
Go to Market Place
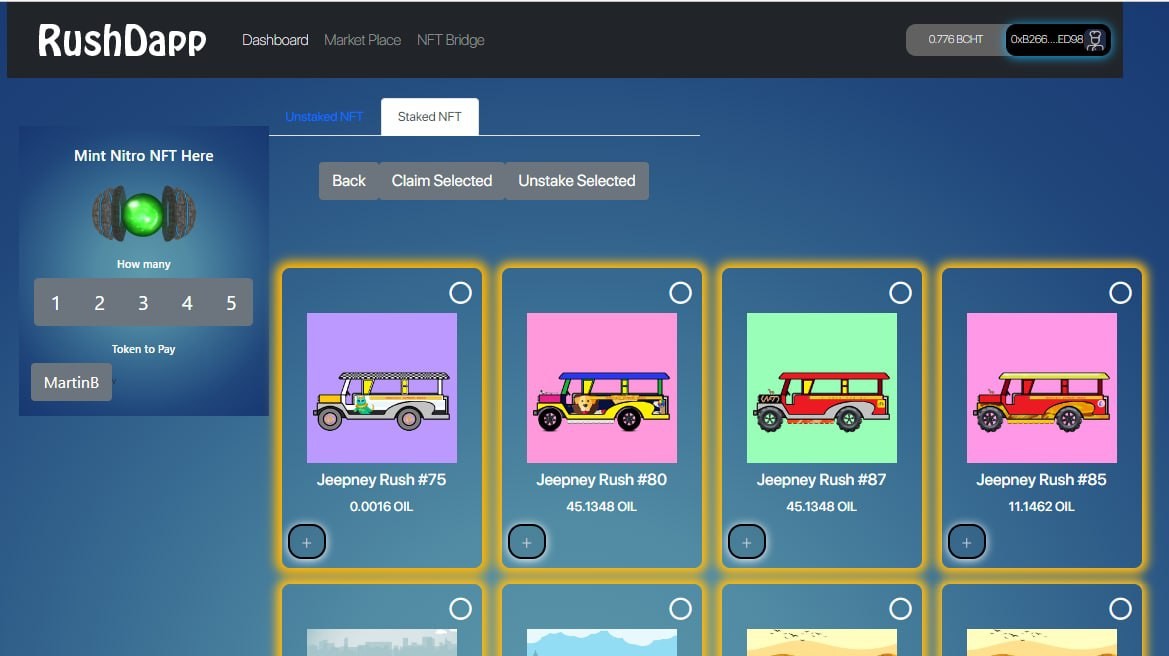click(362, 40)
